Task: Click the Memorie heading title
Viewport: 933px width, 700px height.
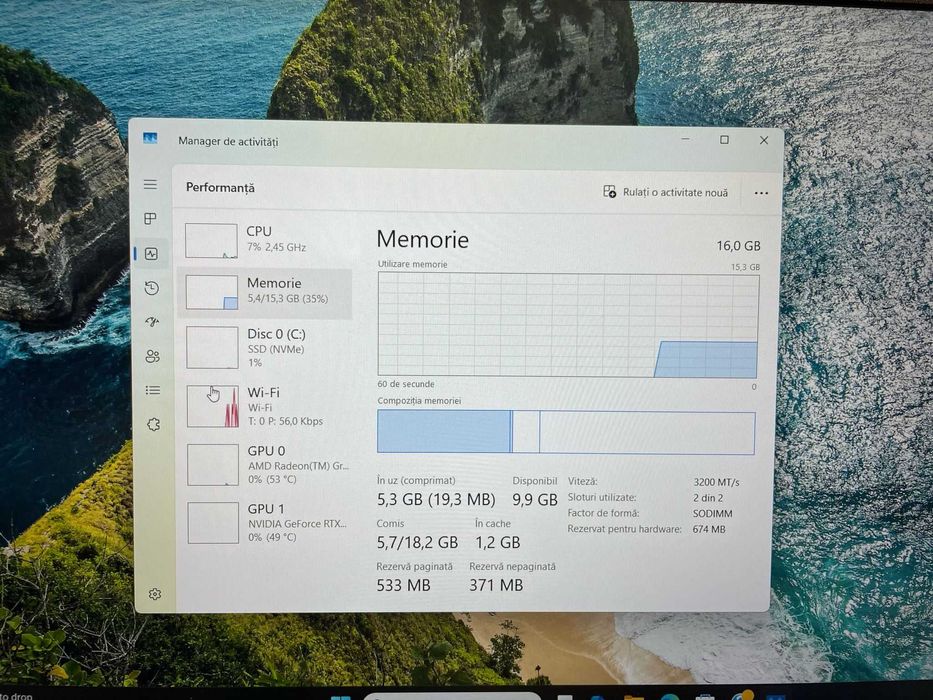Action: pyautogui.click(x=422, y=239)
